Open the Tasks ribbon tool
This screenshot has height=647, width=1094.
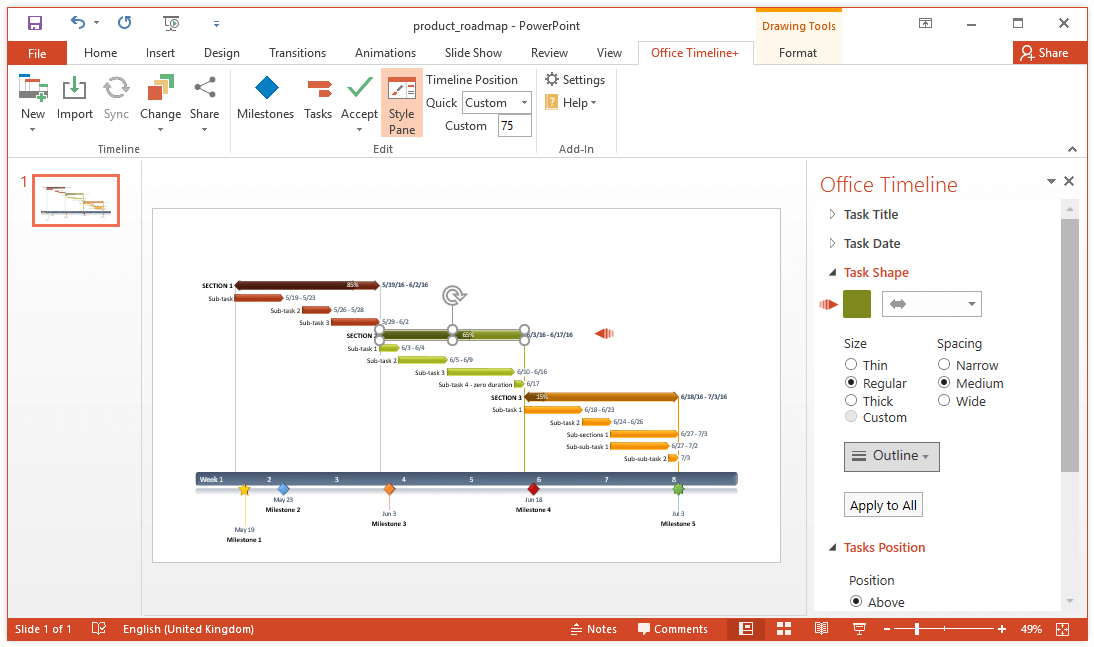click(318, 98)
